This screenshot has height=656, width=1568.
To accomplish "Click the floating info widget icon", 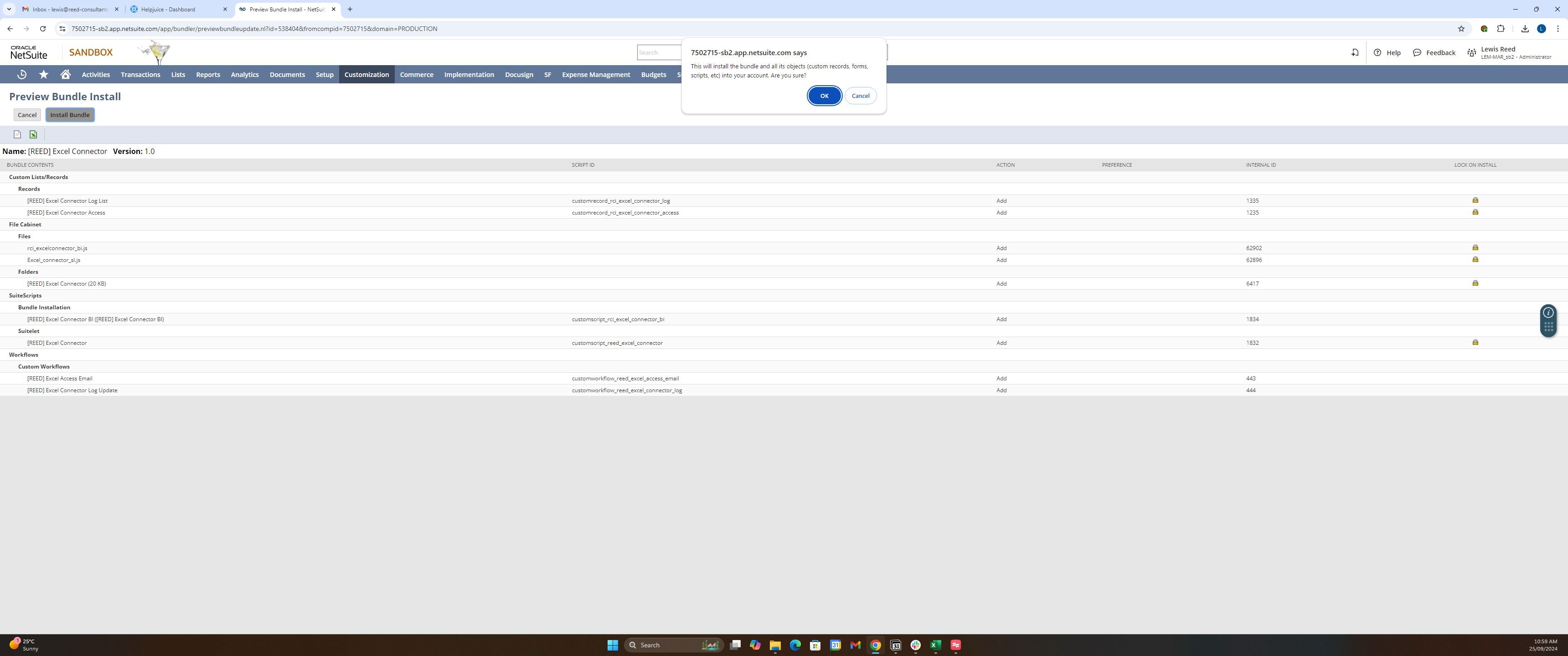I will (x=1548, y=313).
